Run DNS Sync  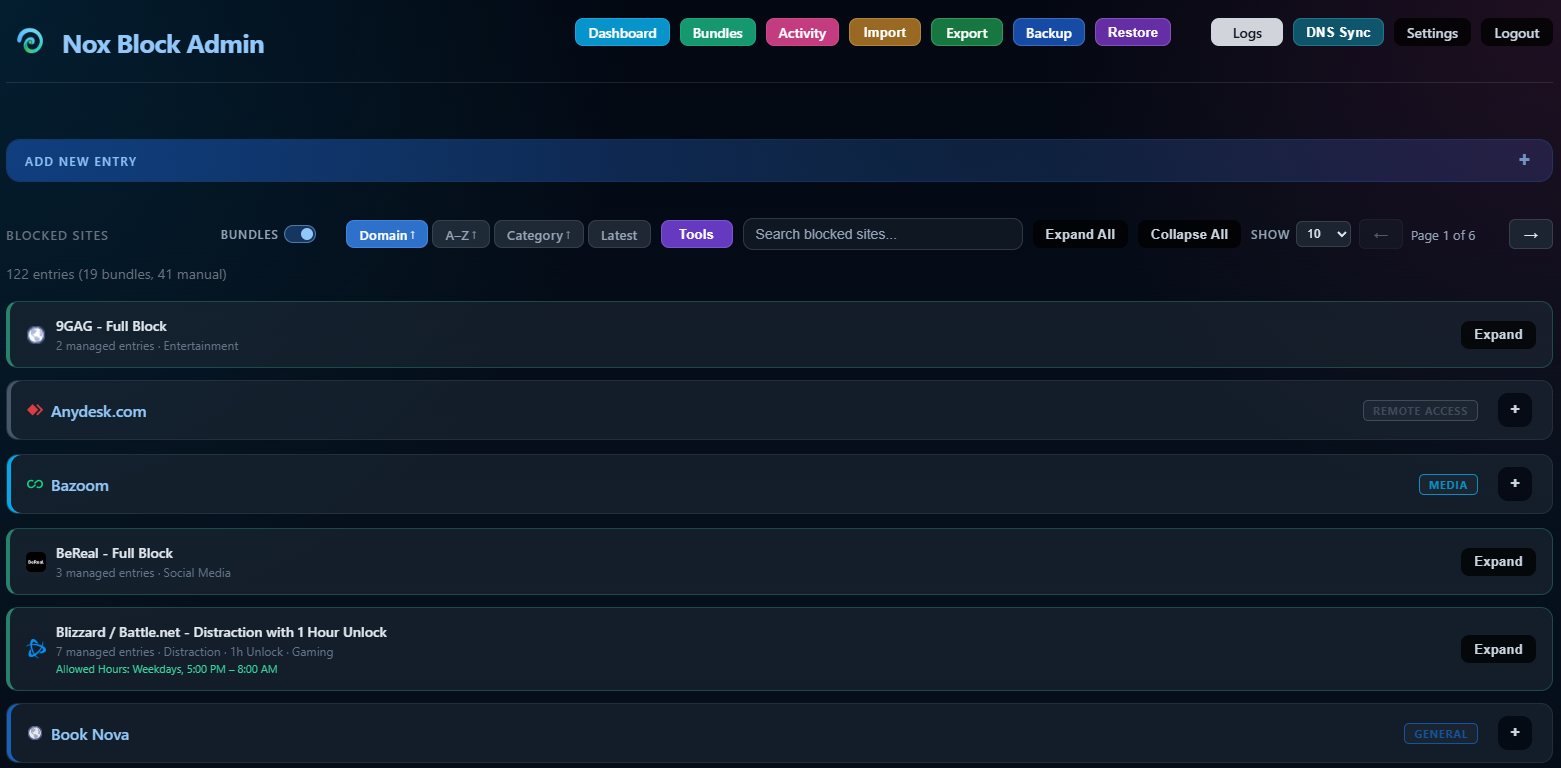(1338, 32)
